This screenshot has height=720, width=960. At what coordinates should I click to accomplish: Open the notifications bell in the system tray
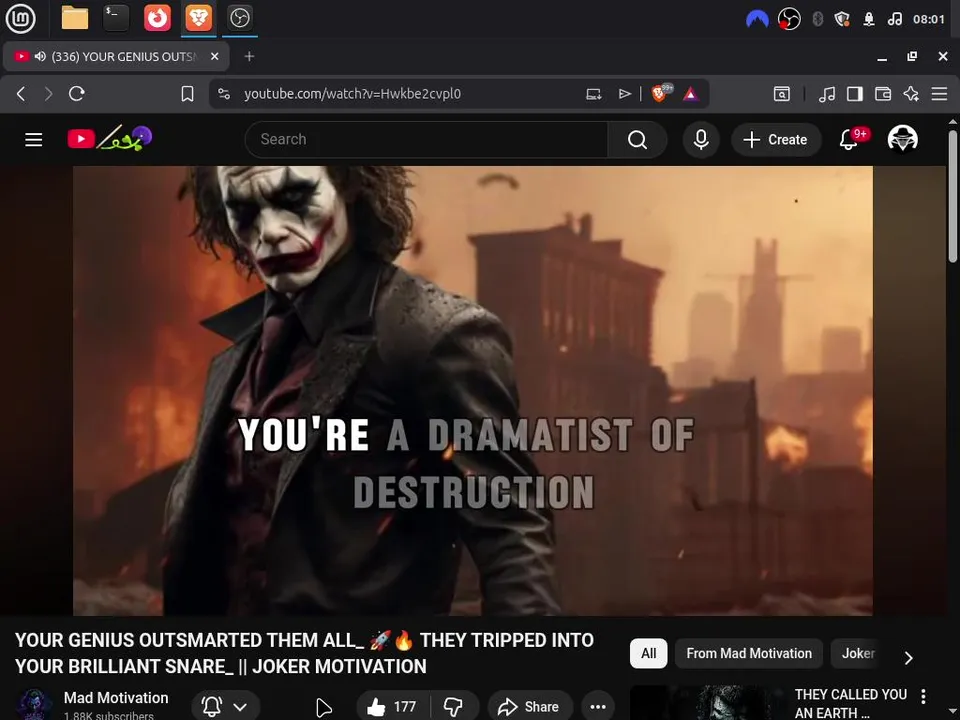[x=869, y=19]
